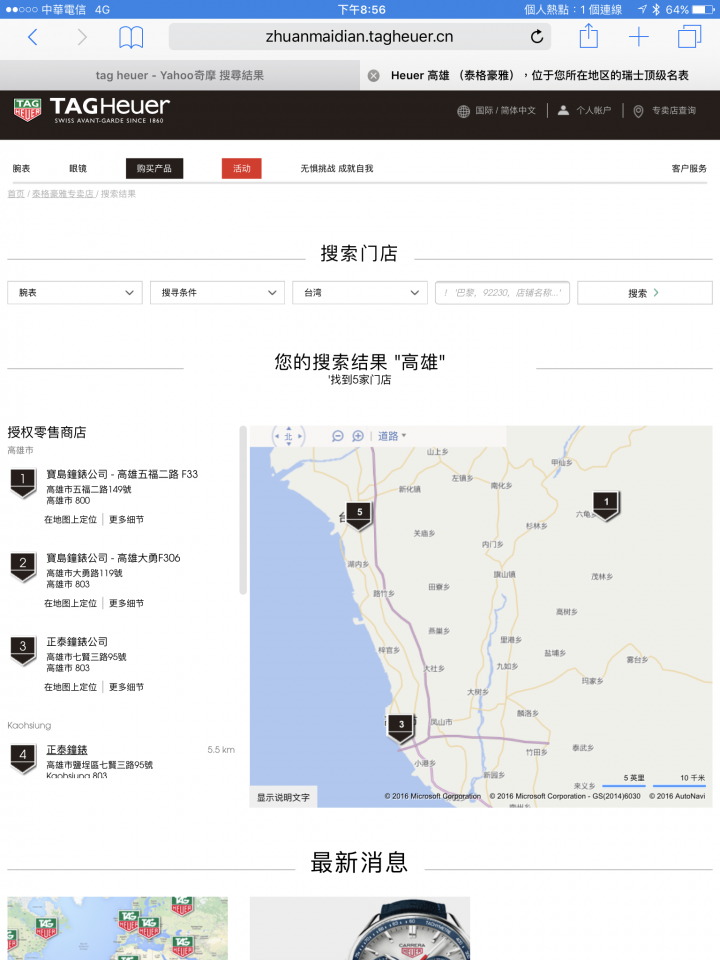Open the Safari share sheet icon
Viewport: 720px width, 960px height.
[x=588, y=36]
